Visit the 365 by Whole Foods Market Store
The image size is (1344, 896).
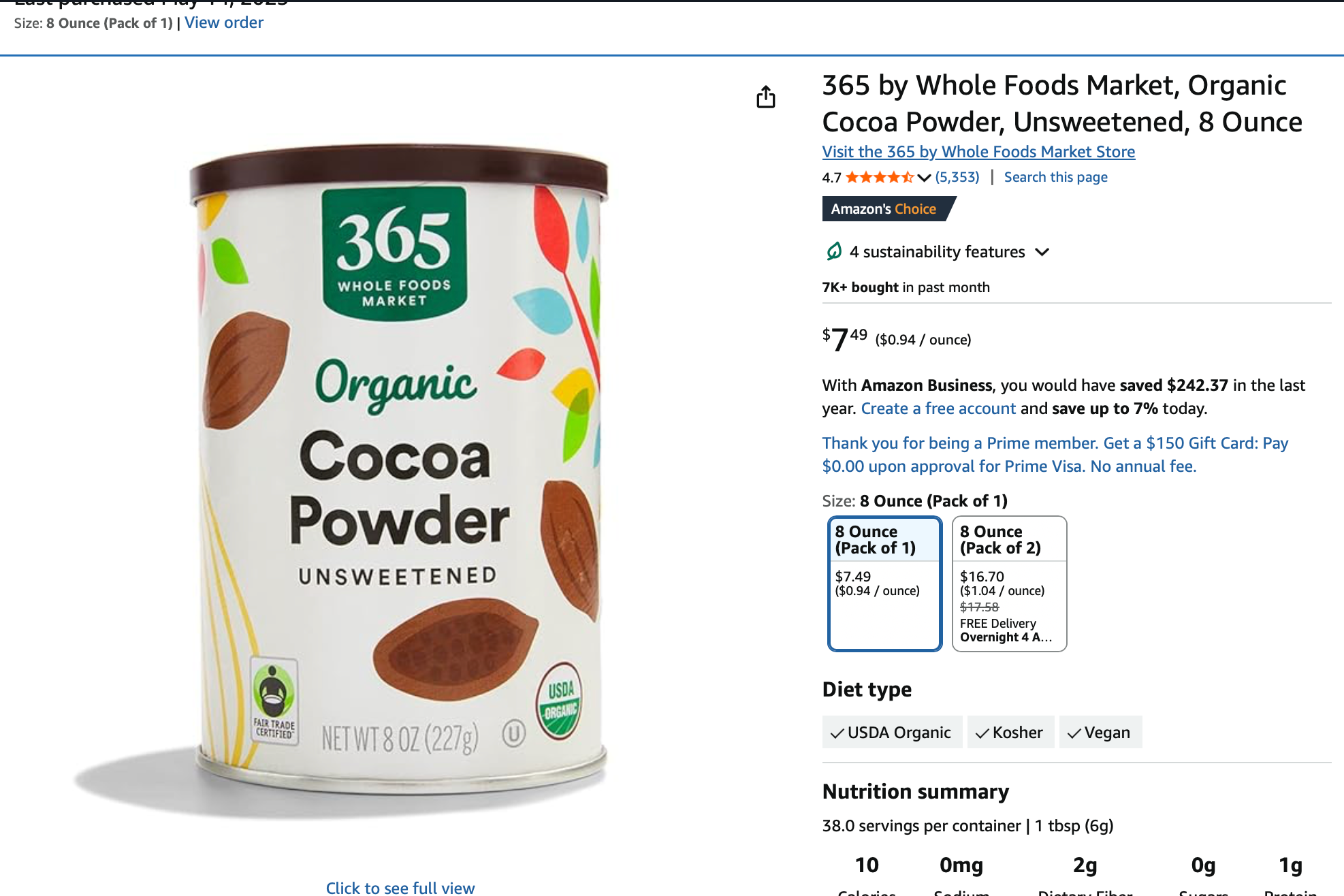(x=978, y=152)
